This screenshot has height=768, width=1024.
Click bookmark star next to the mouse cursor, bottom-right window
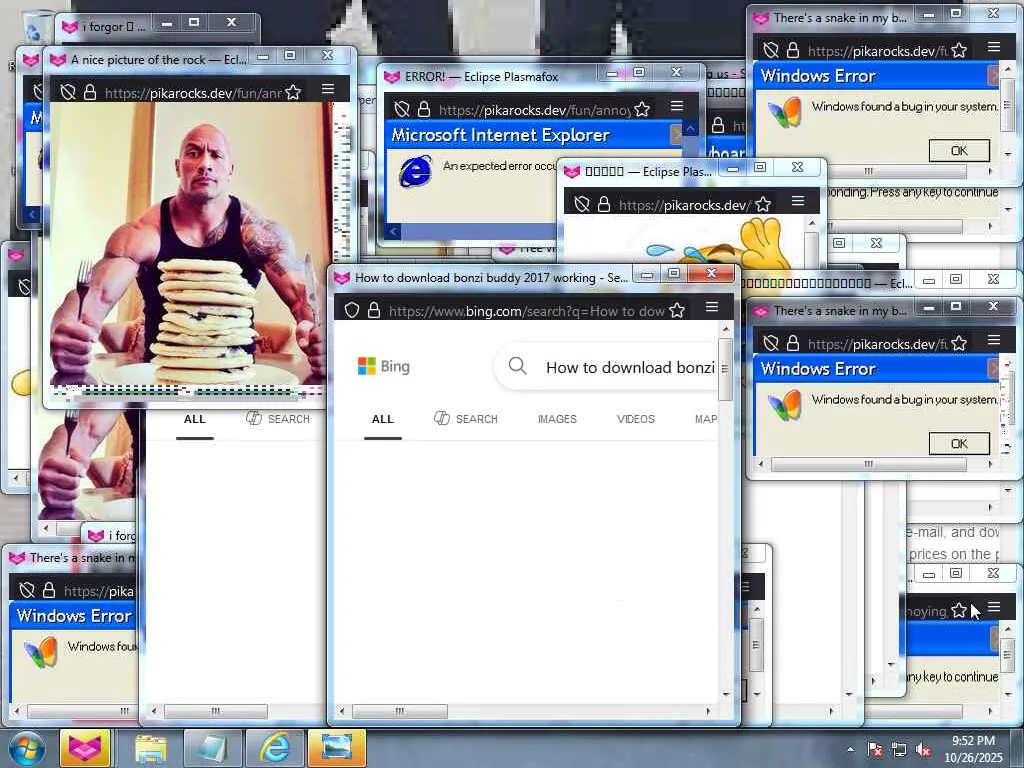tap(959, 611)
